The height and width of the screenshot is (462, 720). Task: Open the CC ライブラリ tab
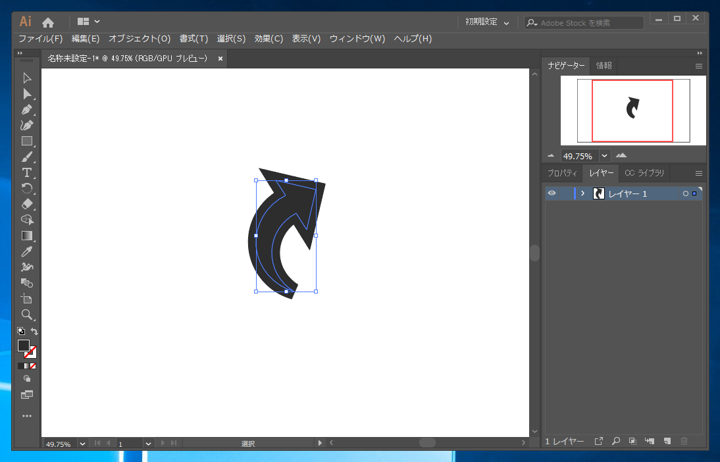click(644, 173)
